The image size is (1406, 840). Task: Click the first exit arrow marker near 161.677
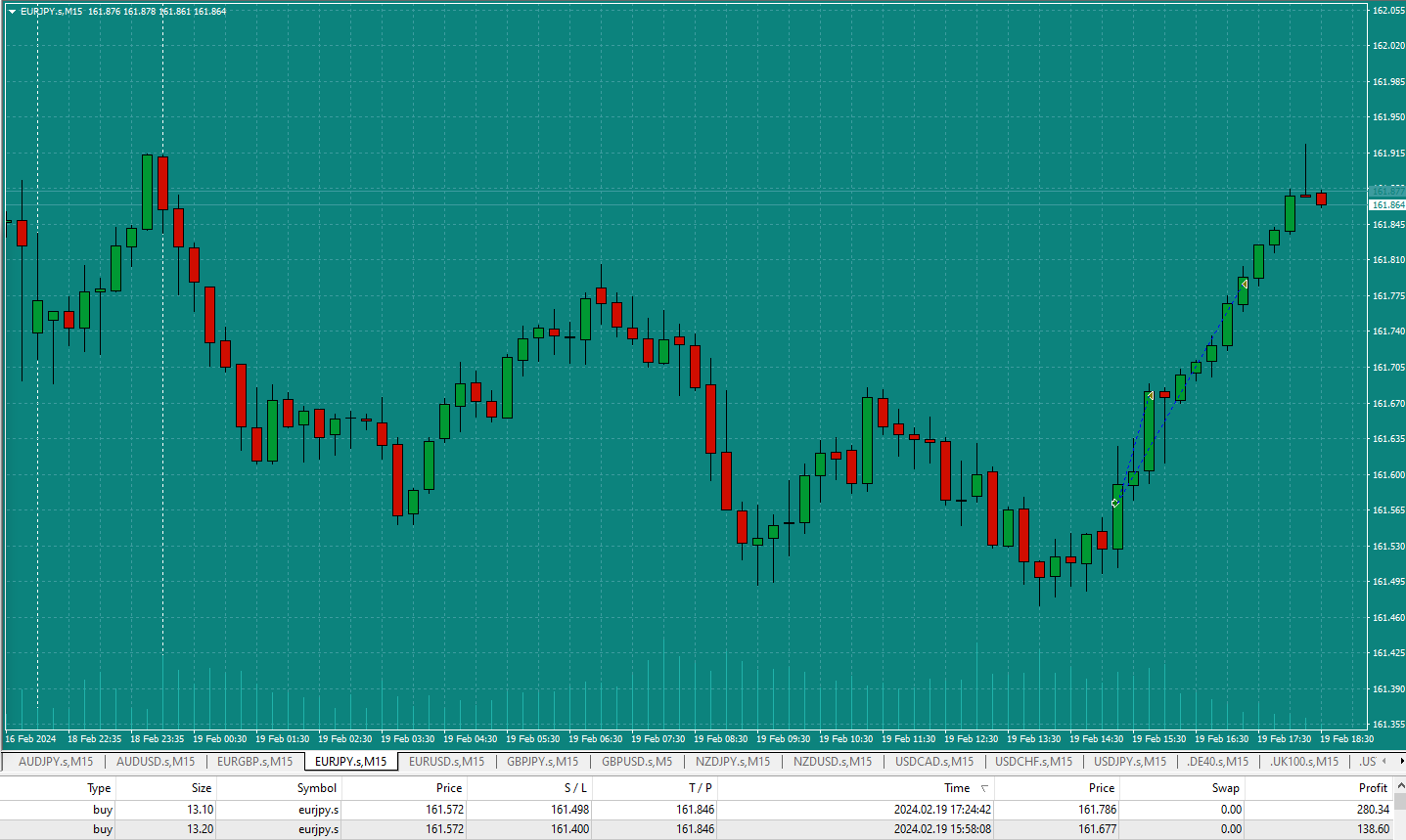click(x=1151, y=396)
